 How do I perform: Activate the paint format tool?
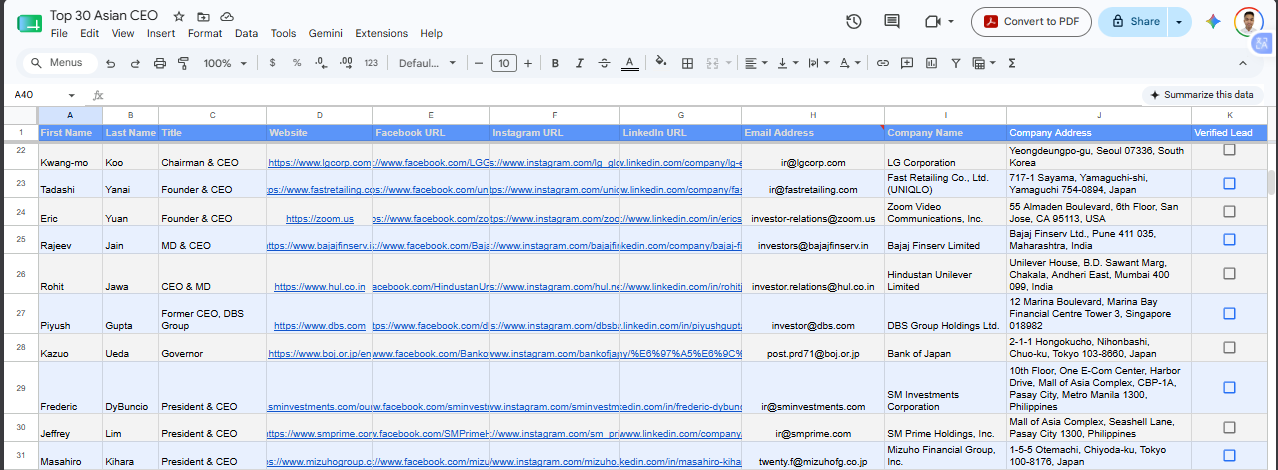[x=183, y=63]
